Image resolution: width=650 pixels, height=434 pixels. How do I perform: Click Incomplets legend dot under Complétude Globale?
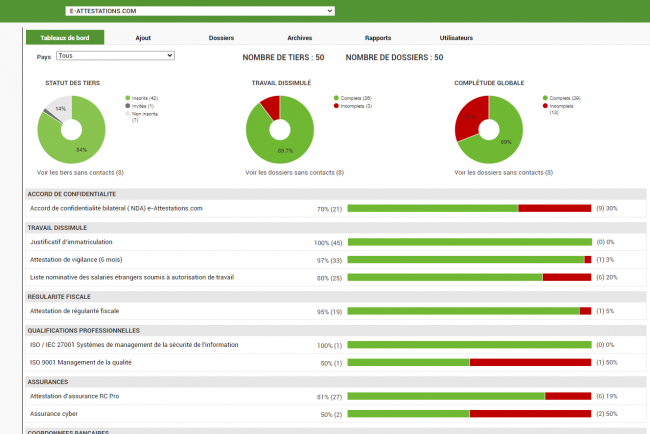coord(545,106)
